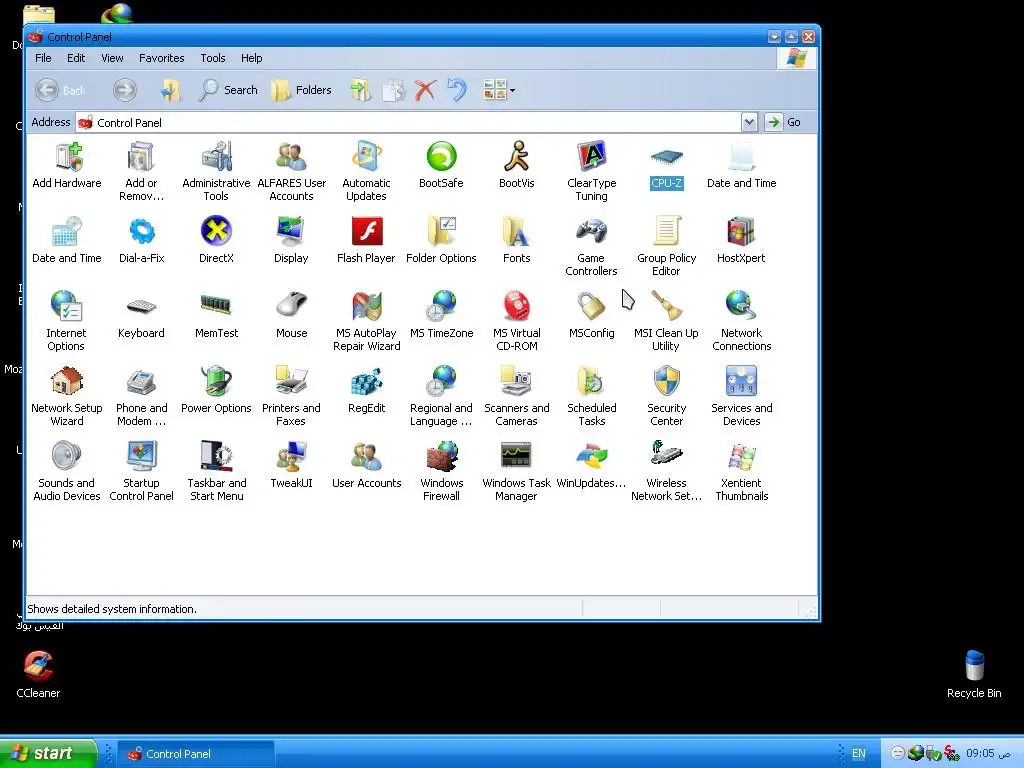1024x768 pixels.
Task: Open the Help menu
Action: (x=251, y=58)
